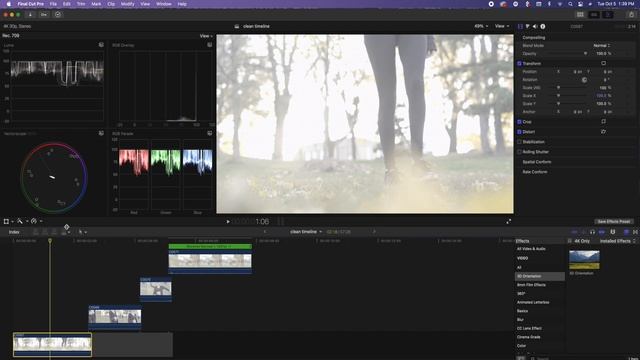The image size is (640, 360).
Task: Click the share export icon top right
Action: click(x=631, y=15)
